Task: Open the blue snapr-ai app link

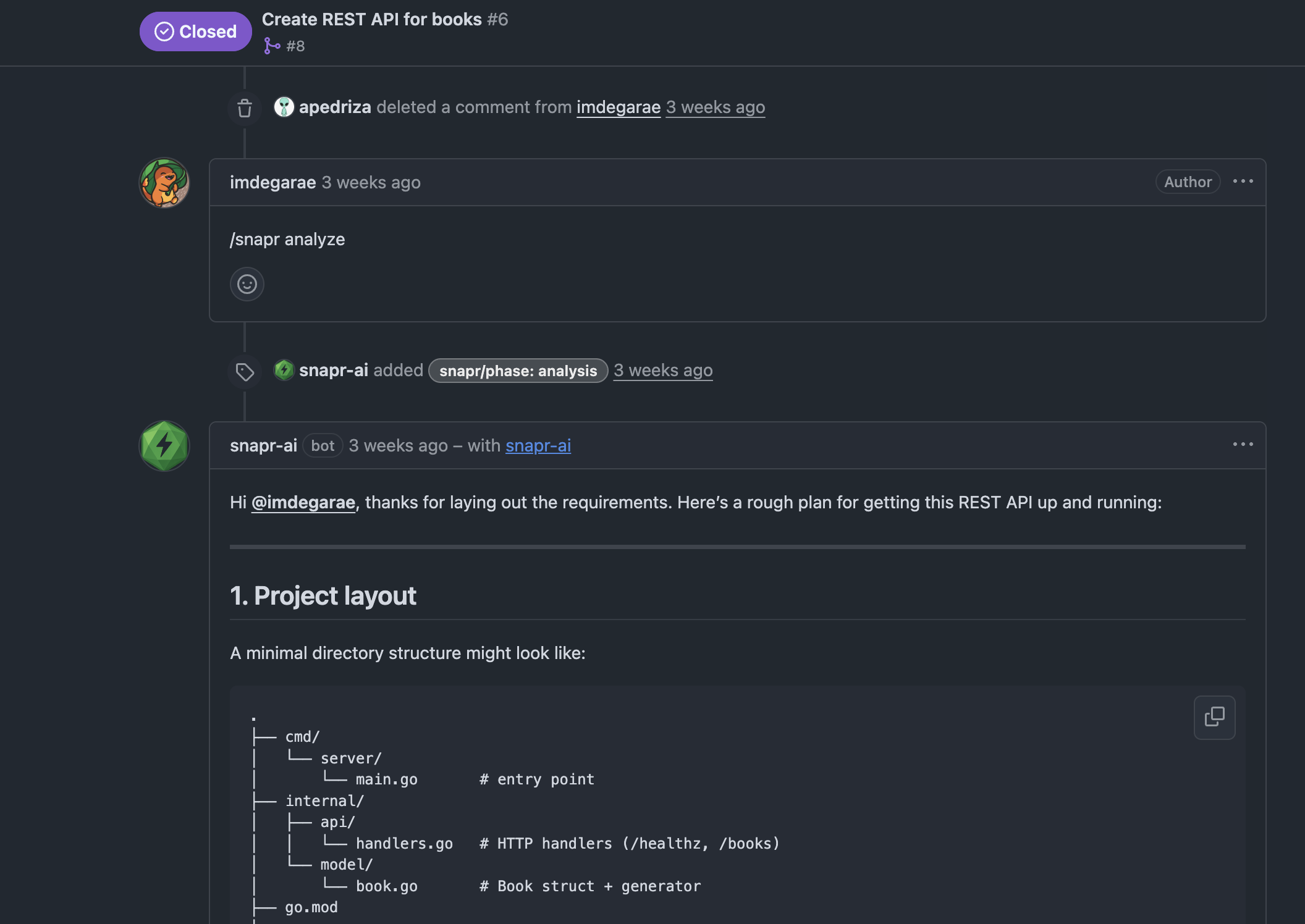Action: point(538,445)
